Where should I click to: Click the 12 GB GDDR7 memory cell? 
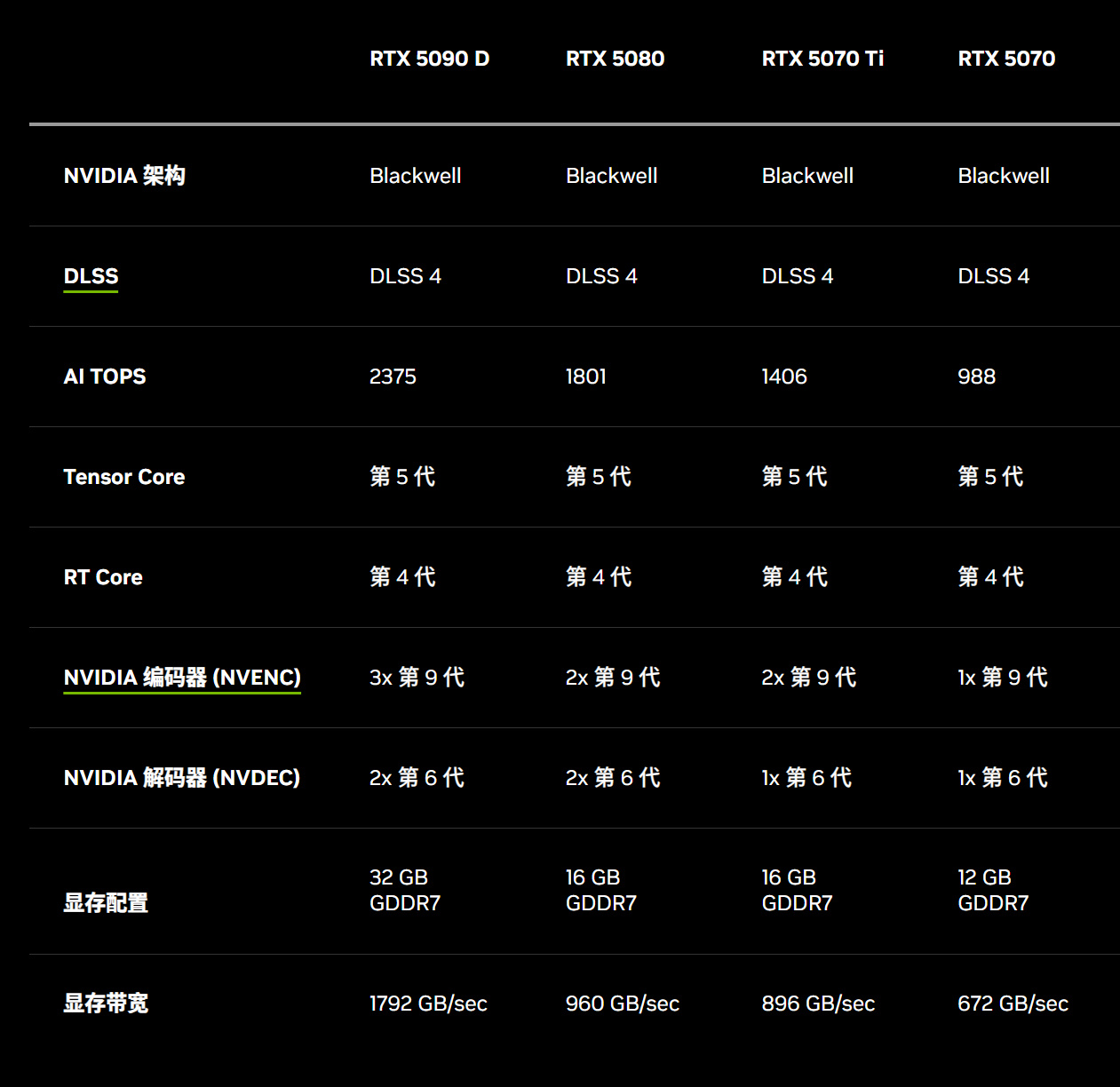993,891
